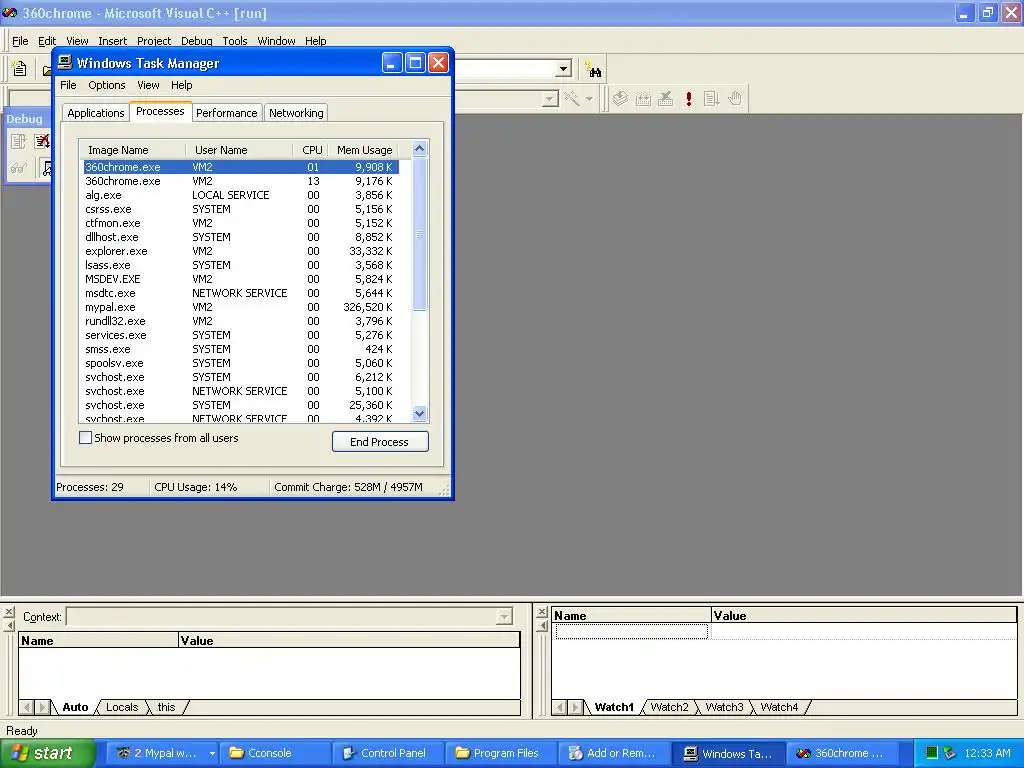The image size is (1024, 768).
Task: Click process list scroll down arrow
Action: 419,413
